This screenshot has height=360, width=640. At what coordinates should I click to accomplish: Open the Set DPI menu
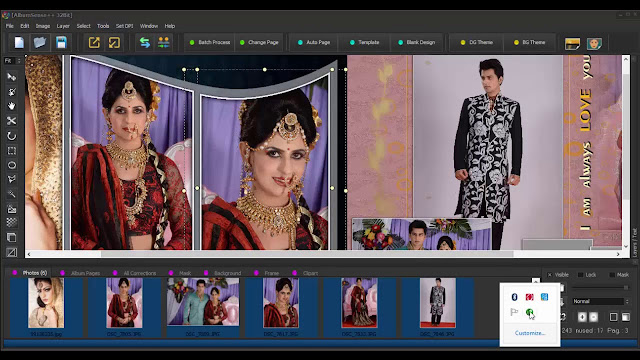124,26
